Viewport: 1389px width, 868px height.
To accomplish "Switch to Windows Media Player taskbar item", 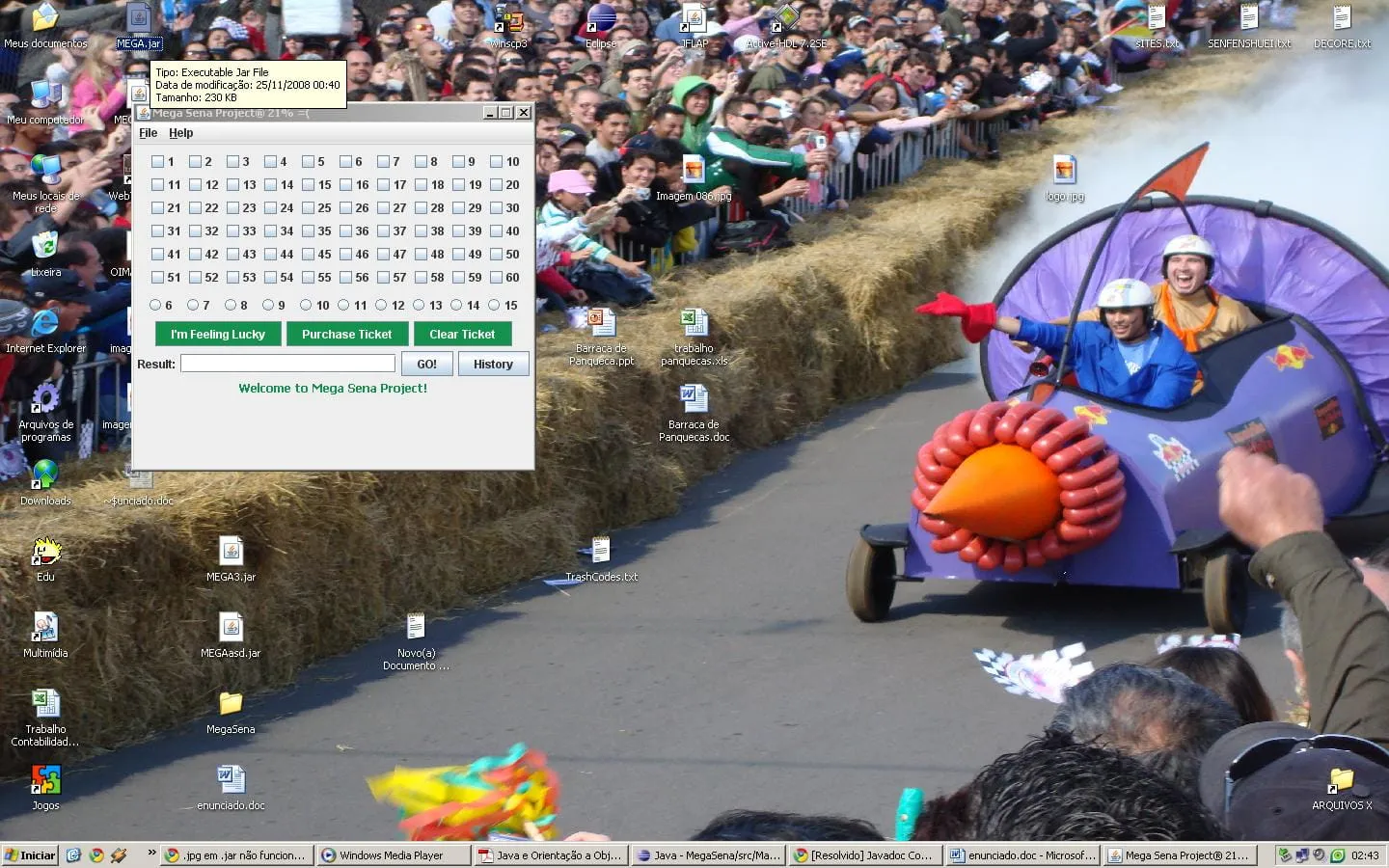I will click(x=394, y=855).
